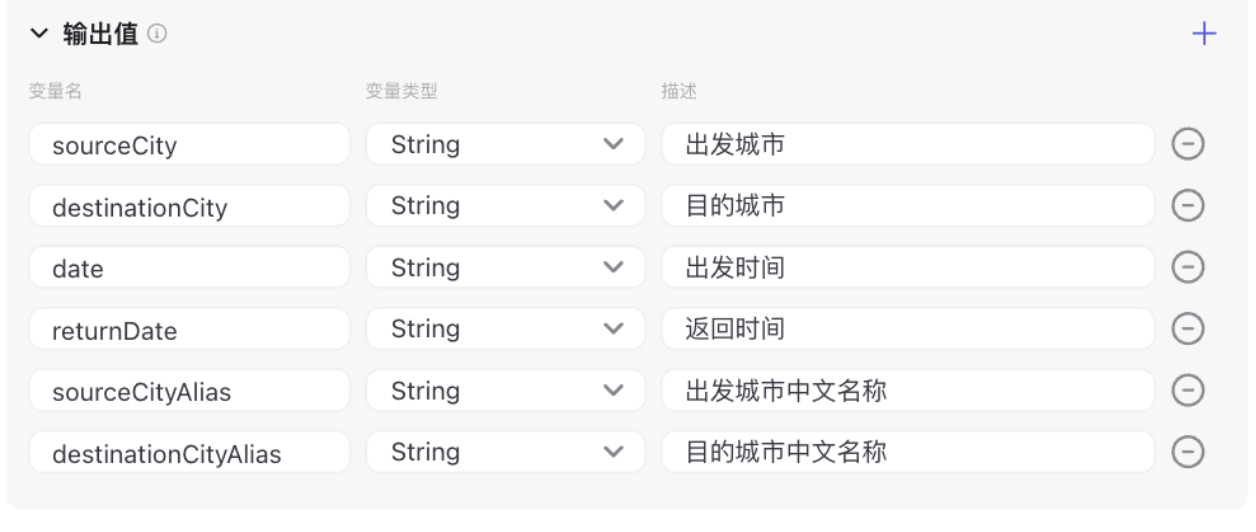Open type dropdown for destinationCityAlias

point(506,452)
